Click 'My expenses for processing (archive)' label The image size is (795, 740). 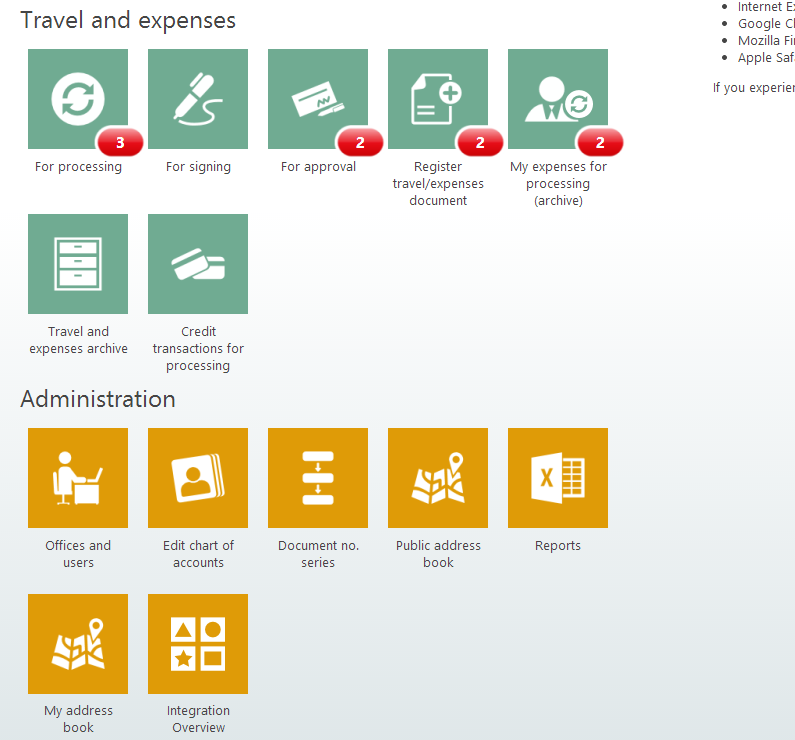(x=558, y=183)
